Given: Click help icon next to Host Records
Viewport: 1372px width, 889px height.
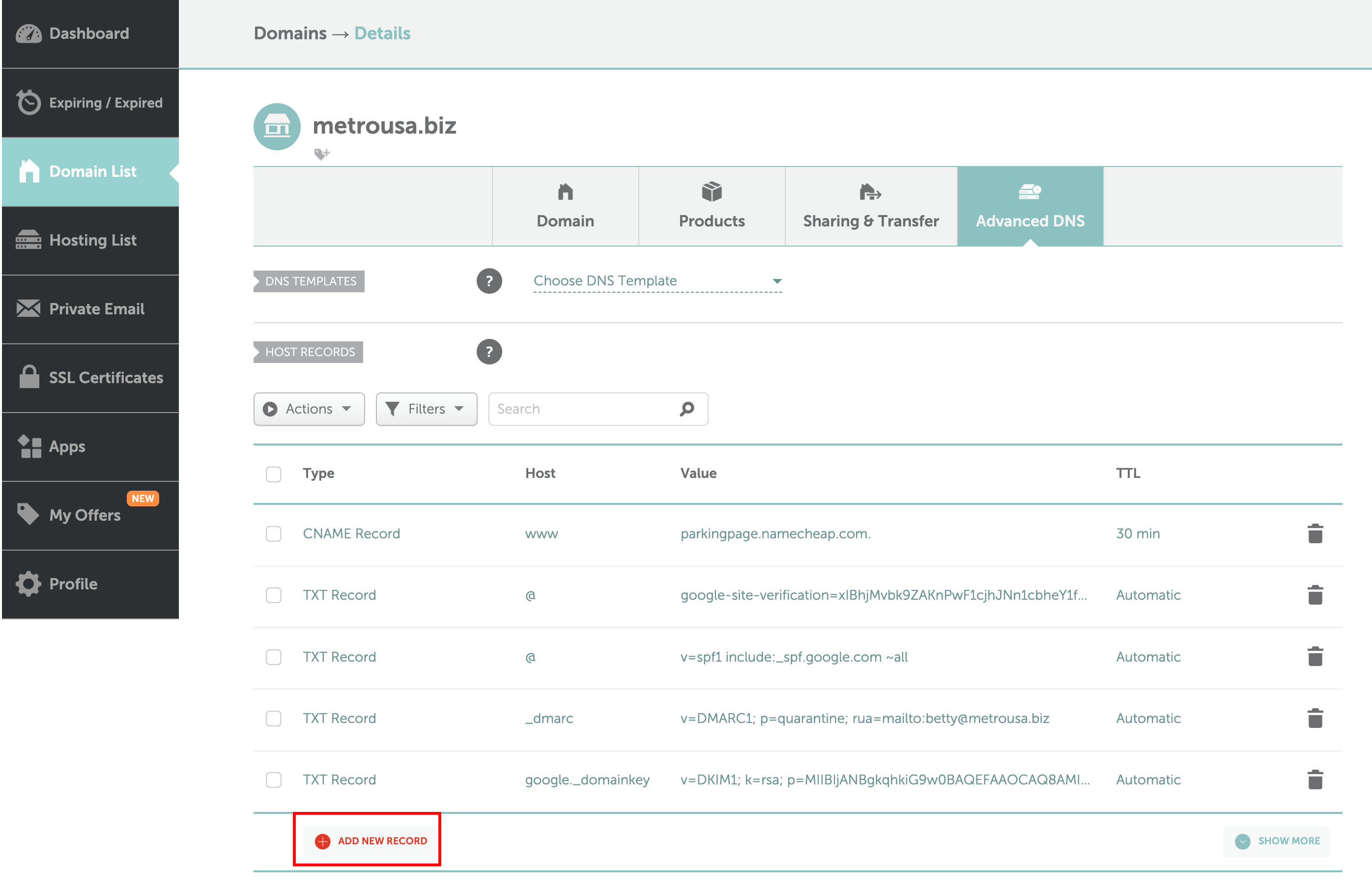Looking at the screenshot, I should click(489, 352).
